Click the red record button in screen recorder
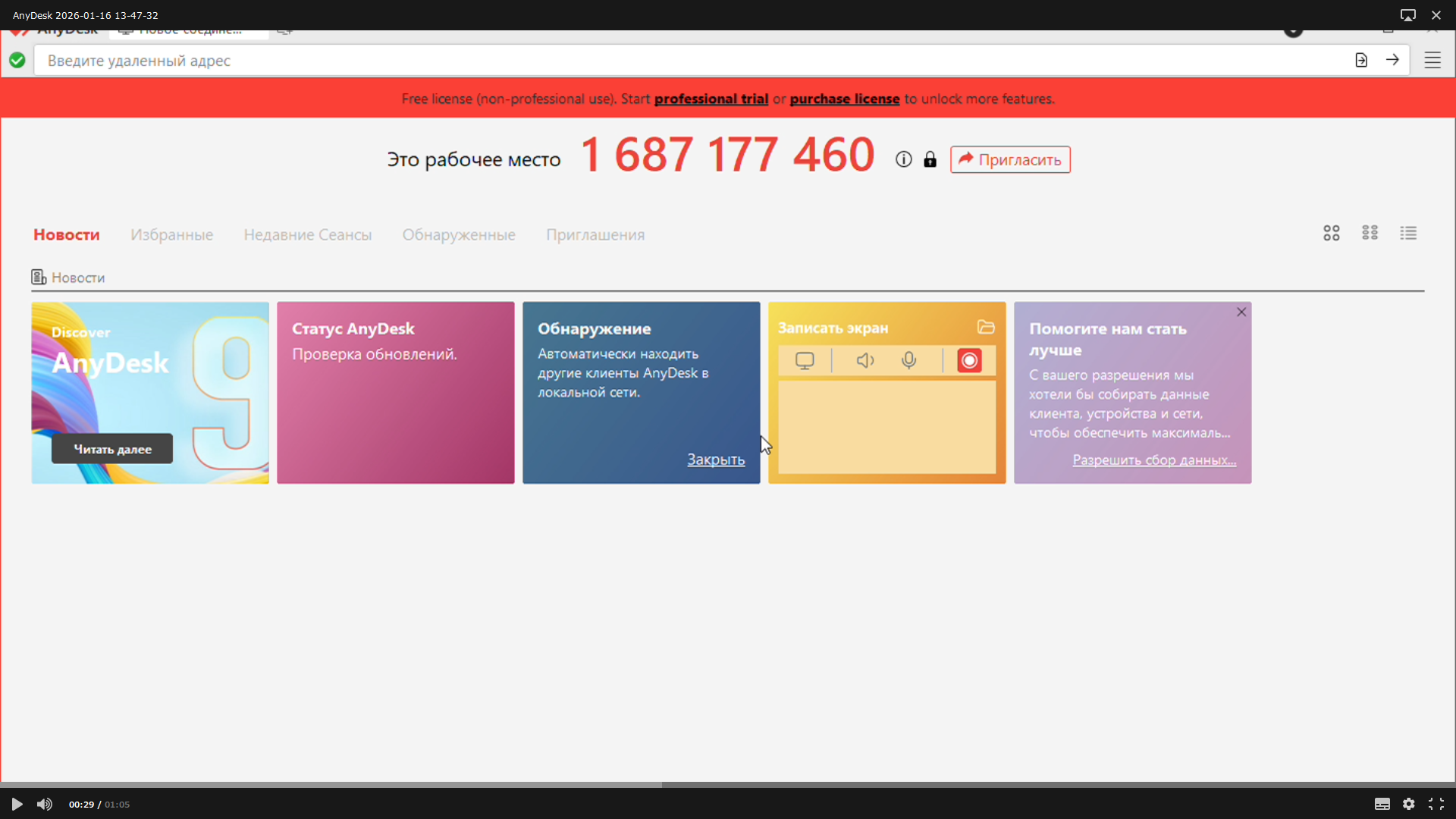The width and height of the screenshot is (1456, 819). point(969,360)
